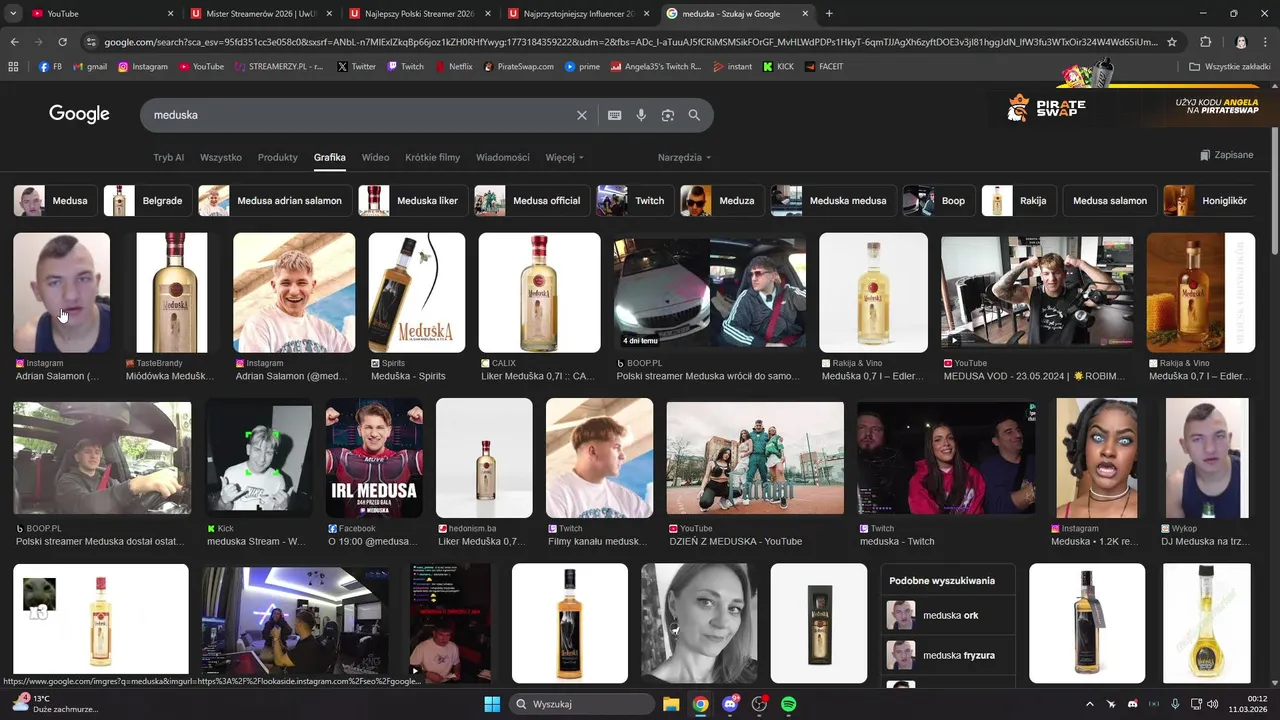Filter by the Medusa adrian salamon chip

[x=274, y=200]
